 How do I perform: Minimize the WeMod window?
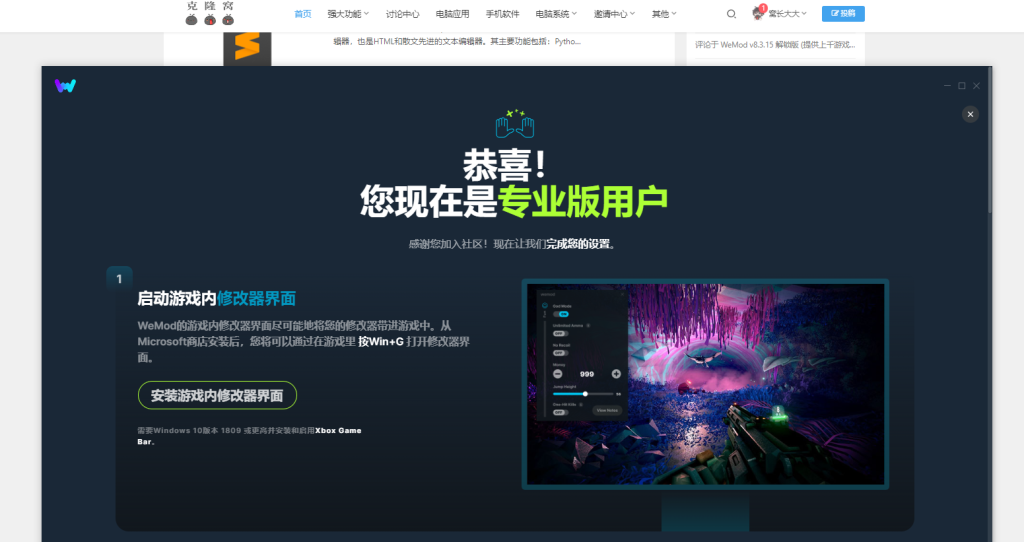point(947,86)
